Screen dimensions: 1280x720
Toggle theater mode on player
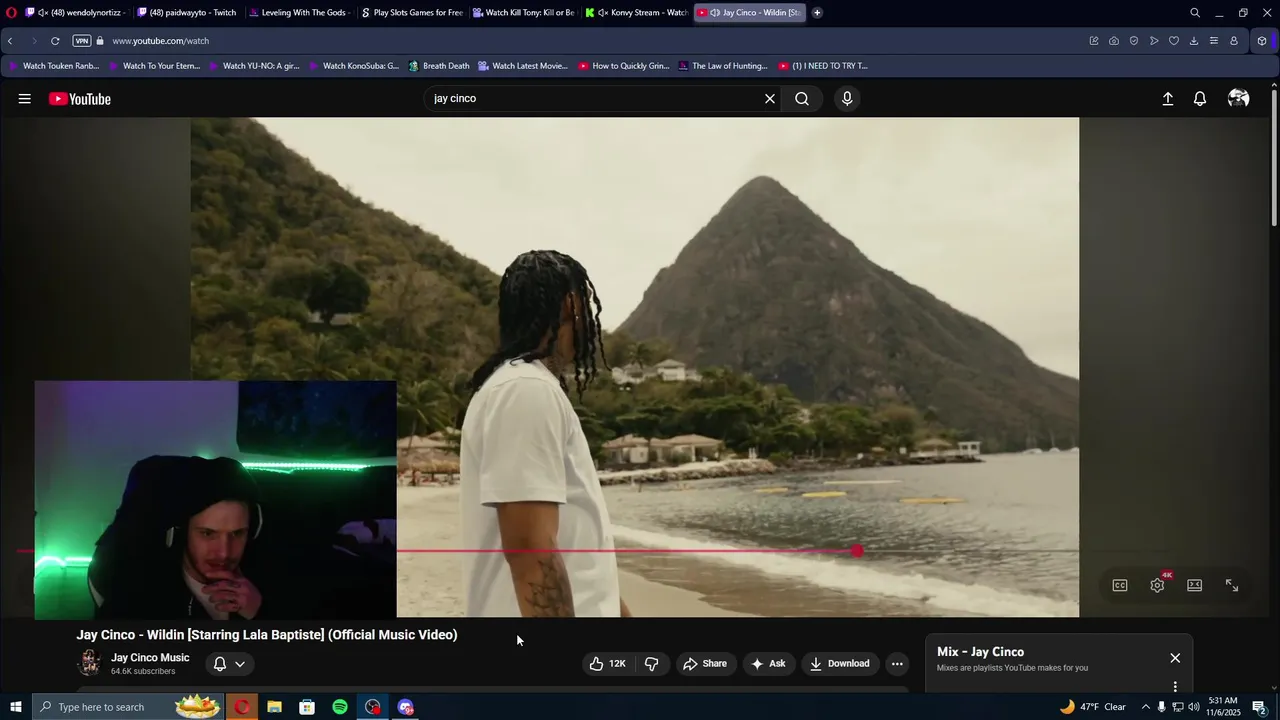click(x=1194, y=586)
